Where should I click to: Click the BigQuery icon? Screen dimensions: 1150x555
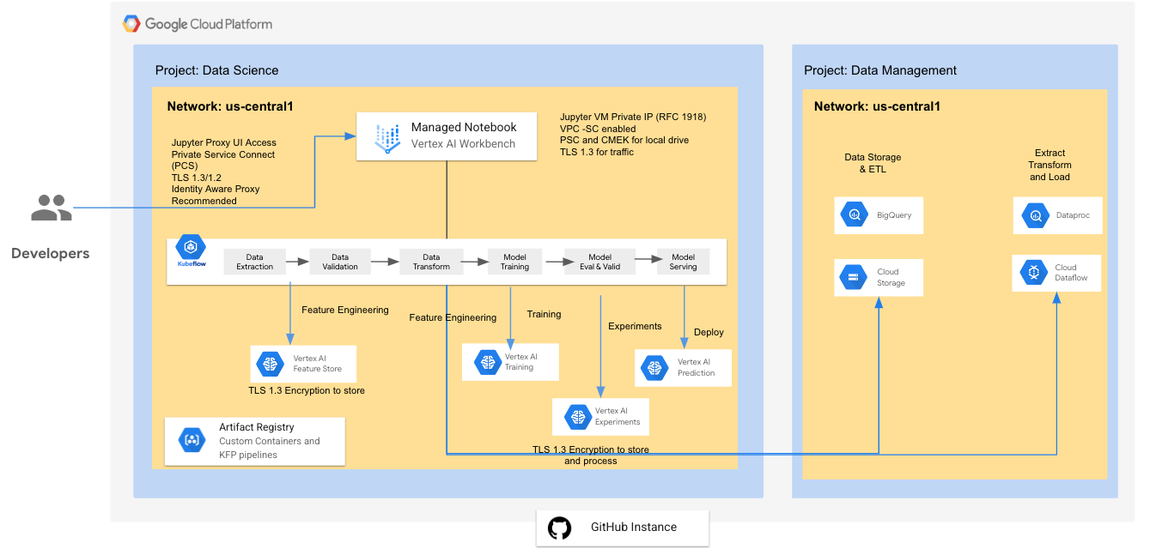[854, 216]
